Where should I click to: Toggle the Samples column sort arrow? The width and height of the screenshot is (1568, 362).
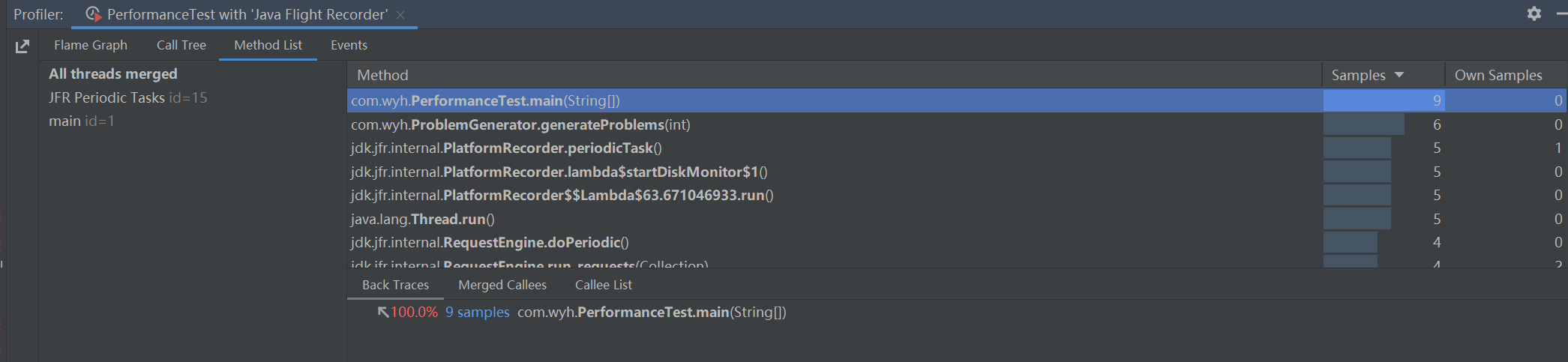pyautogui.click(x=1399, y=75)
